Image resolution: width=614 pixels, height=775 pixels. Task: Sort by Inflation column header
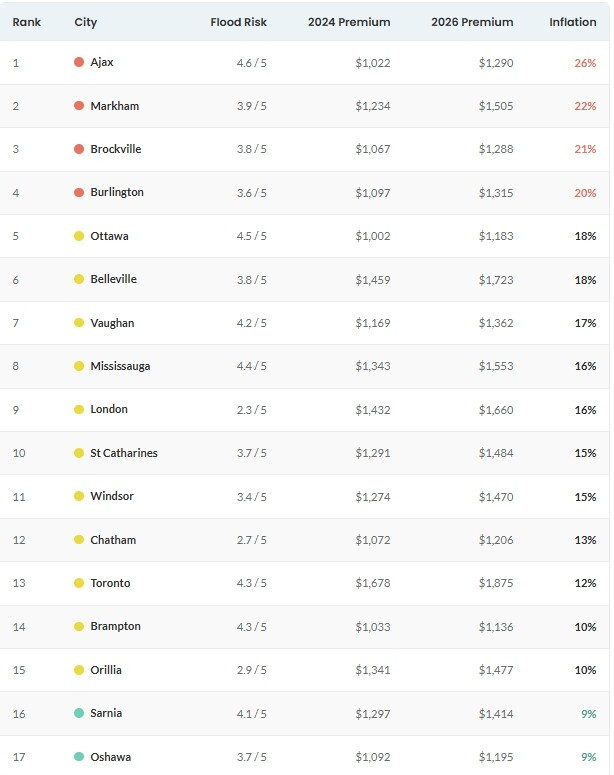[572, 22]
